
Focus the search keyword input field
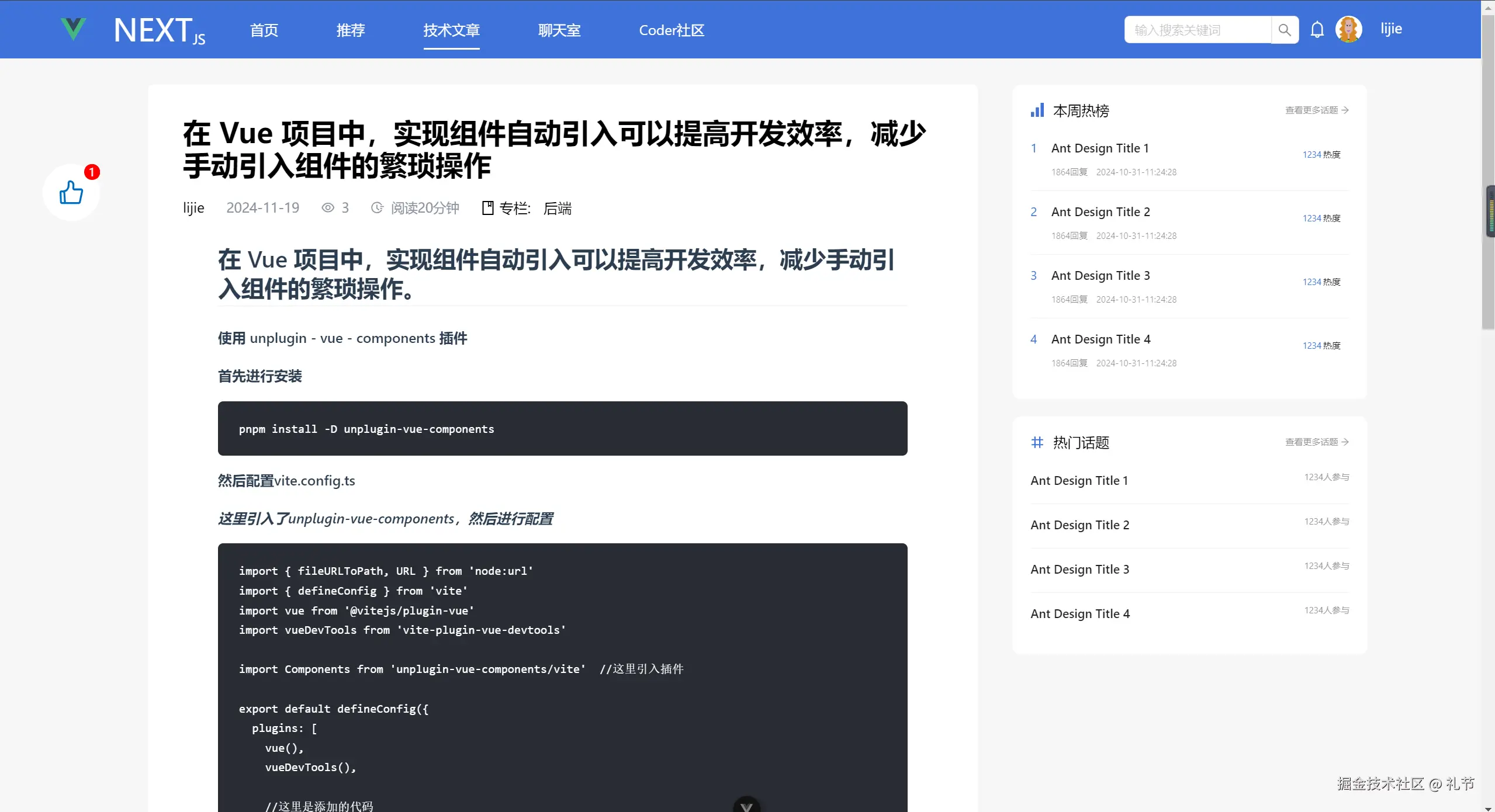(1197, 30)
